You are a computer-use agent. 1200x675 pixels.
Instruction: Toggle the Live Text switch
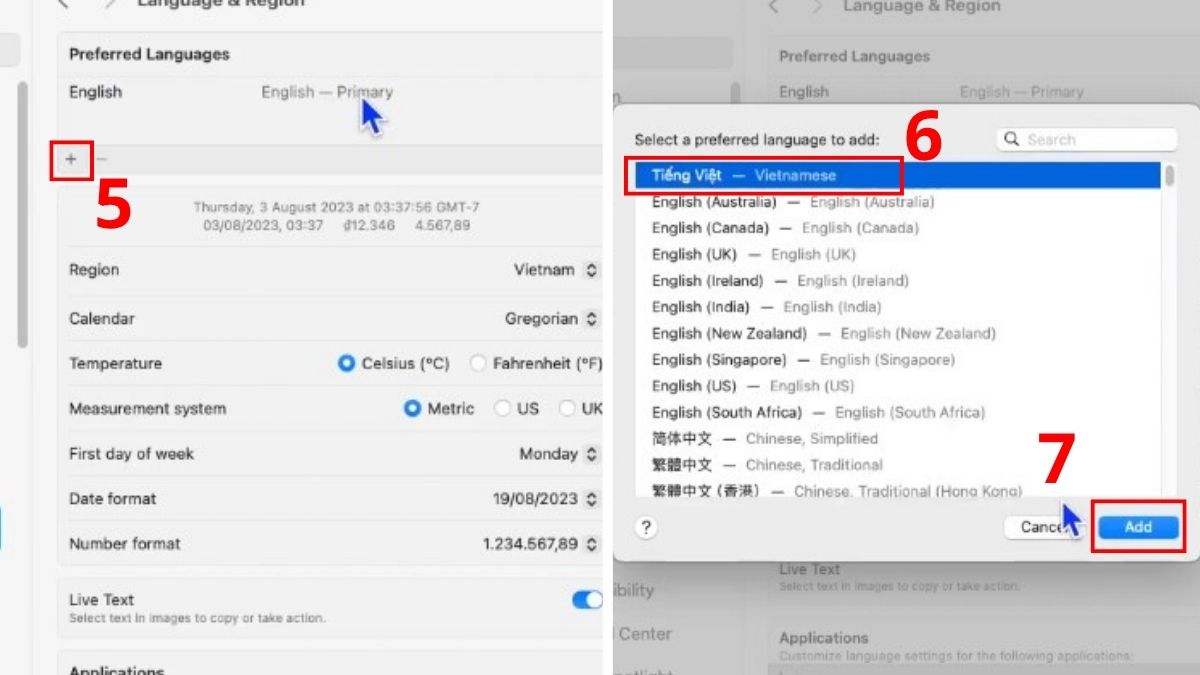tap(587, 600)
